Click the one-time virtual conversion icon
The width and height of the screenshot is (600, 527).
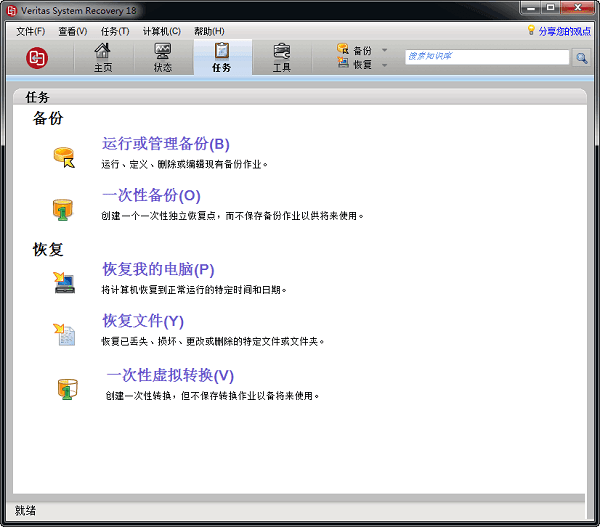point(67,389)
